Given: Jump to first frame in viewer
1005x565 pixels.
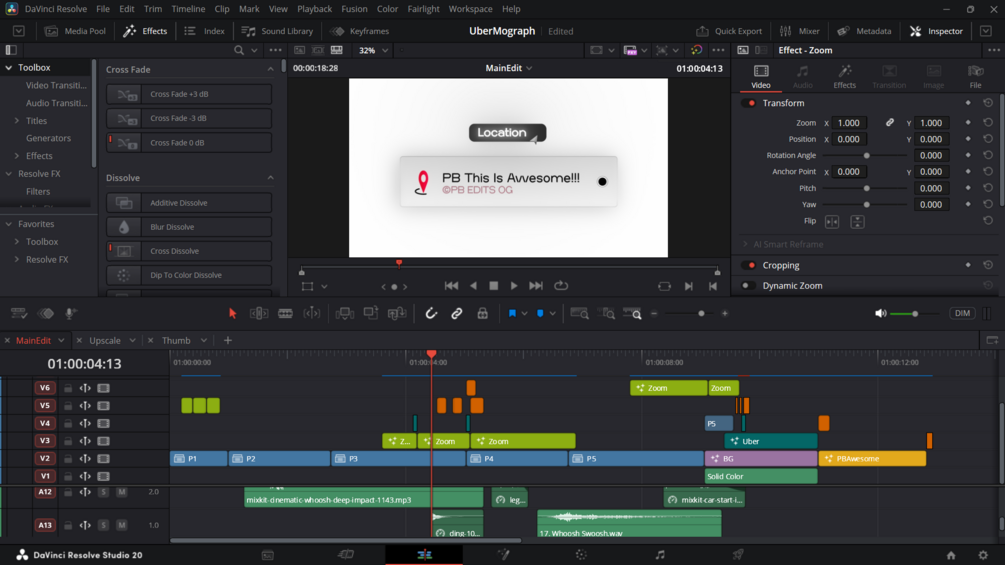Looking at the screenshot, I should [451, 286].
